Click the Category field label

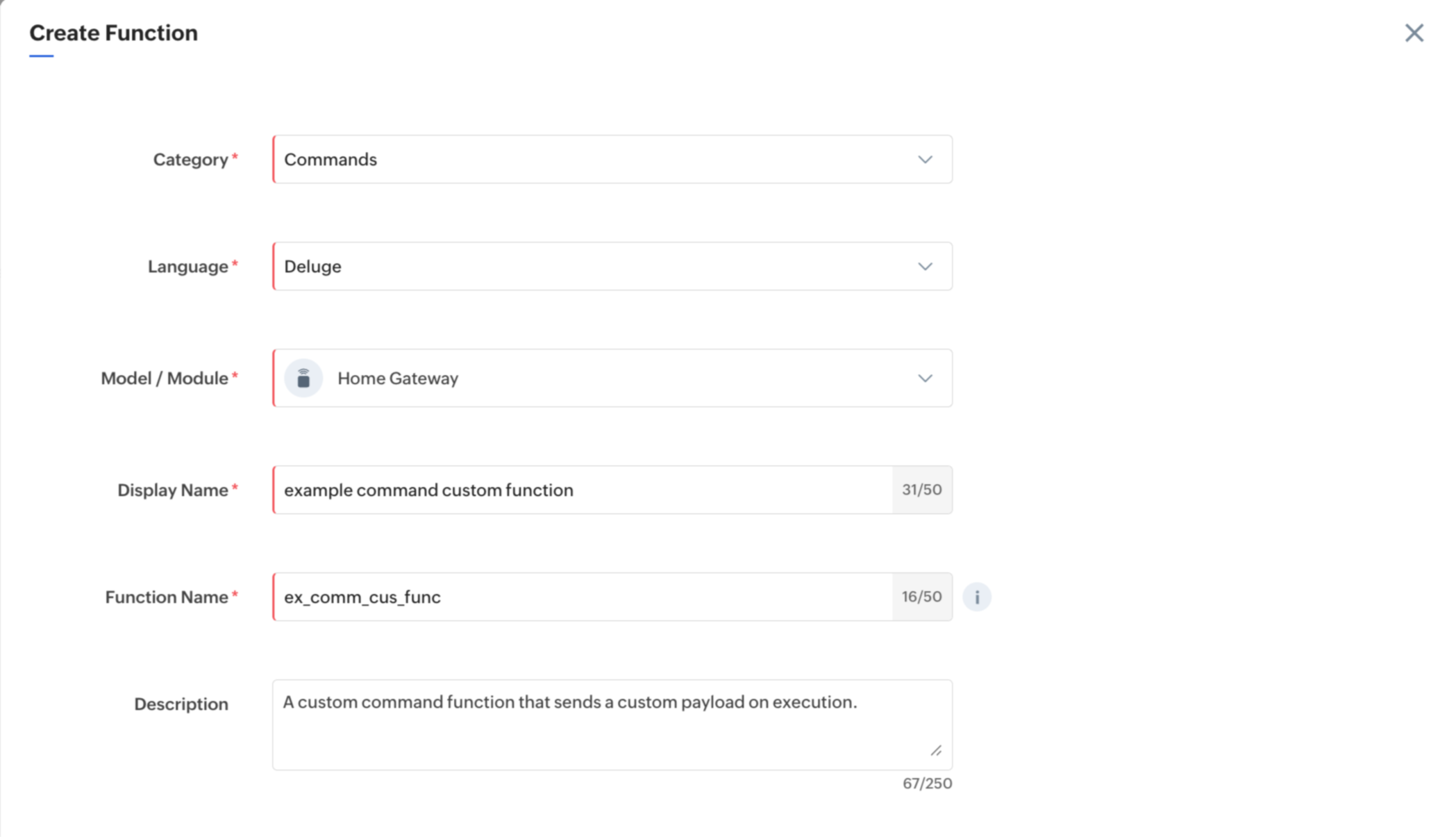tap(190, 160)
